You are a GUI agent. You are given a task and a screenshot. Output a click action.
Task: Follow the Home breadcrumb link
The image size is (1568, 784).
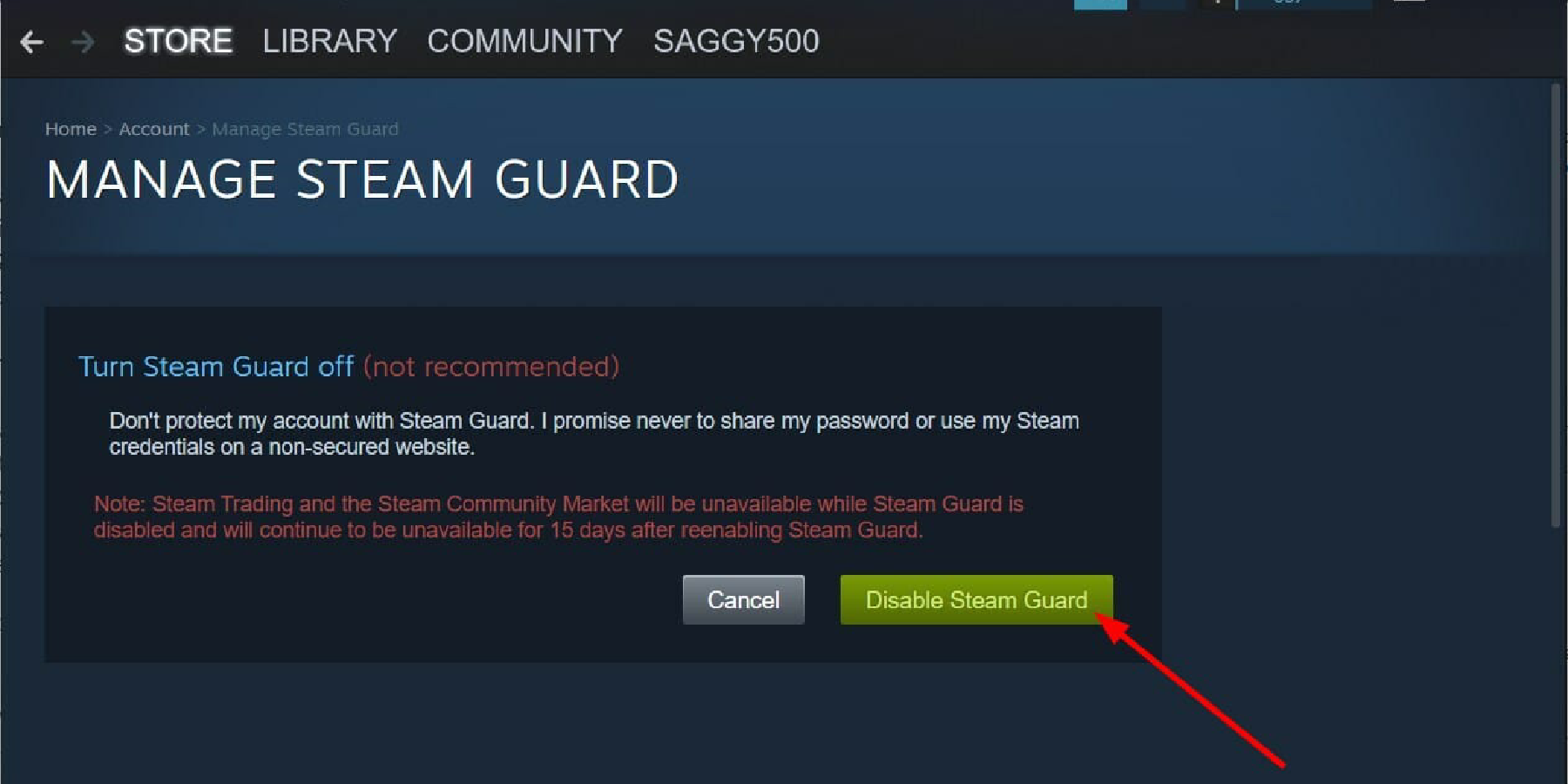point(71,129)
